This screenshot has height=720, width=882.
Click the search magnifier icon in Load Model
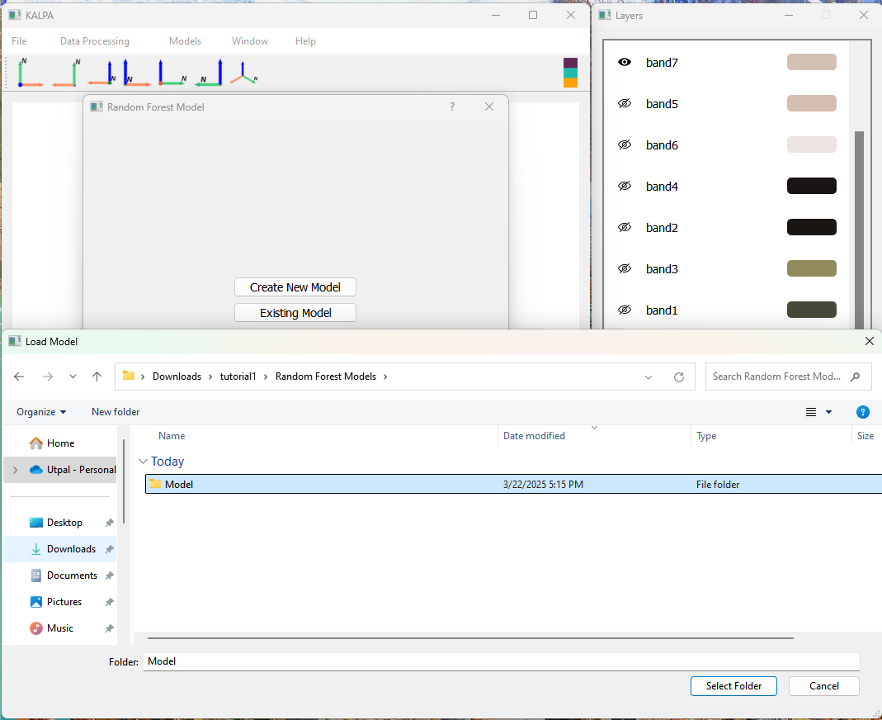(856, 376)
